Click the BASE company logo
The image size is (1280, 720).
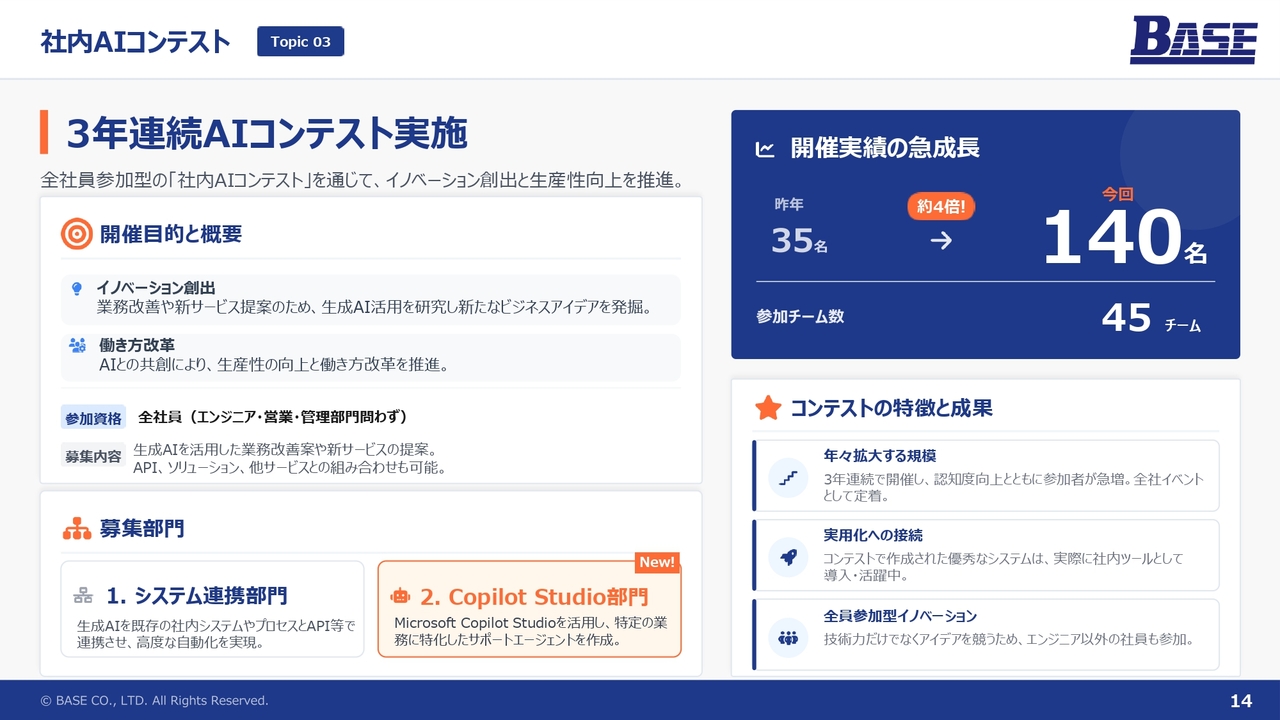coord(1193,41)
